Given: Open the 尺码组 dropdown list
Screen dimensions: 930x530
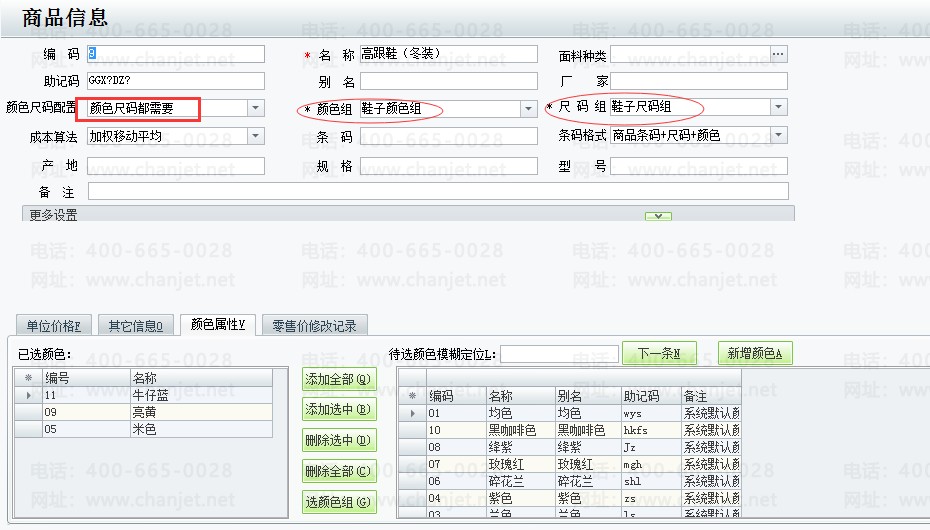Looking at the screenshot, I should (778, 108).
